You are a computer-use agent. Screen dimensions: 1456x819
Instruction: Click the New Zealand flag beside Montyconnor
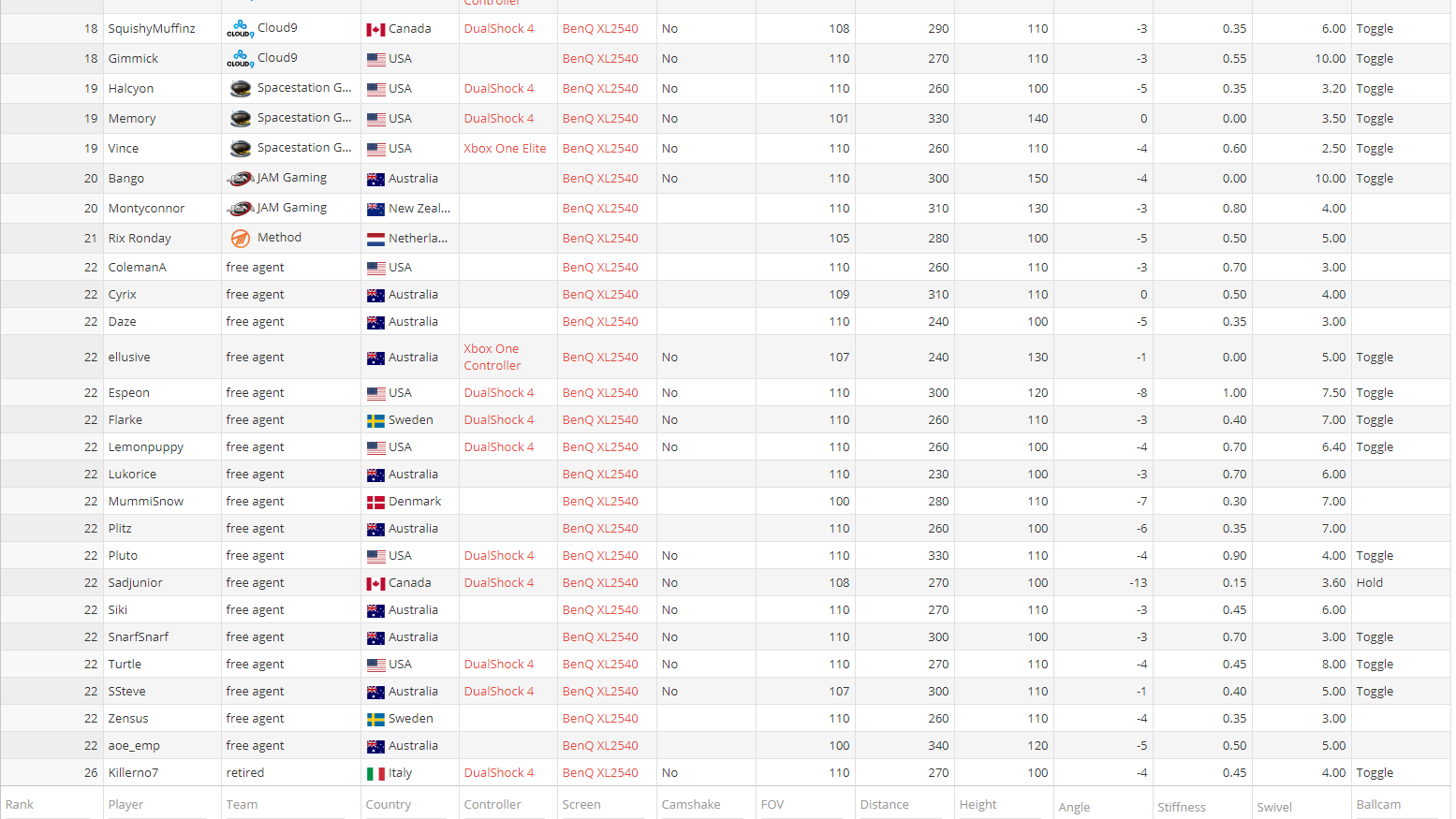point(375,210)
